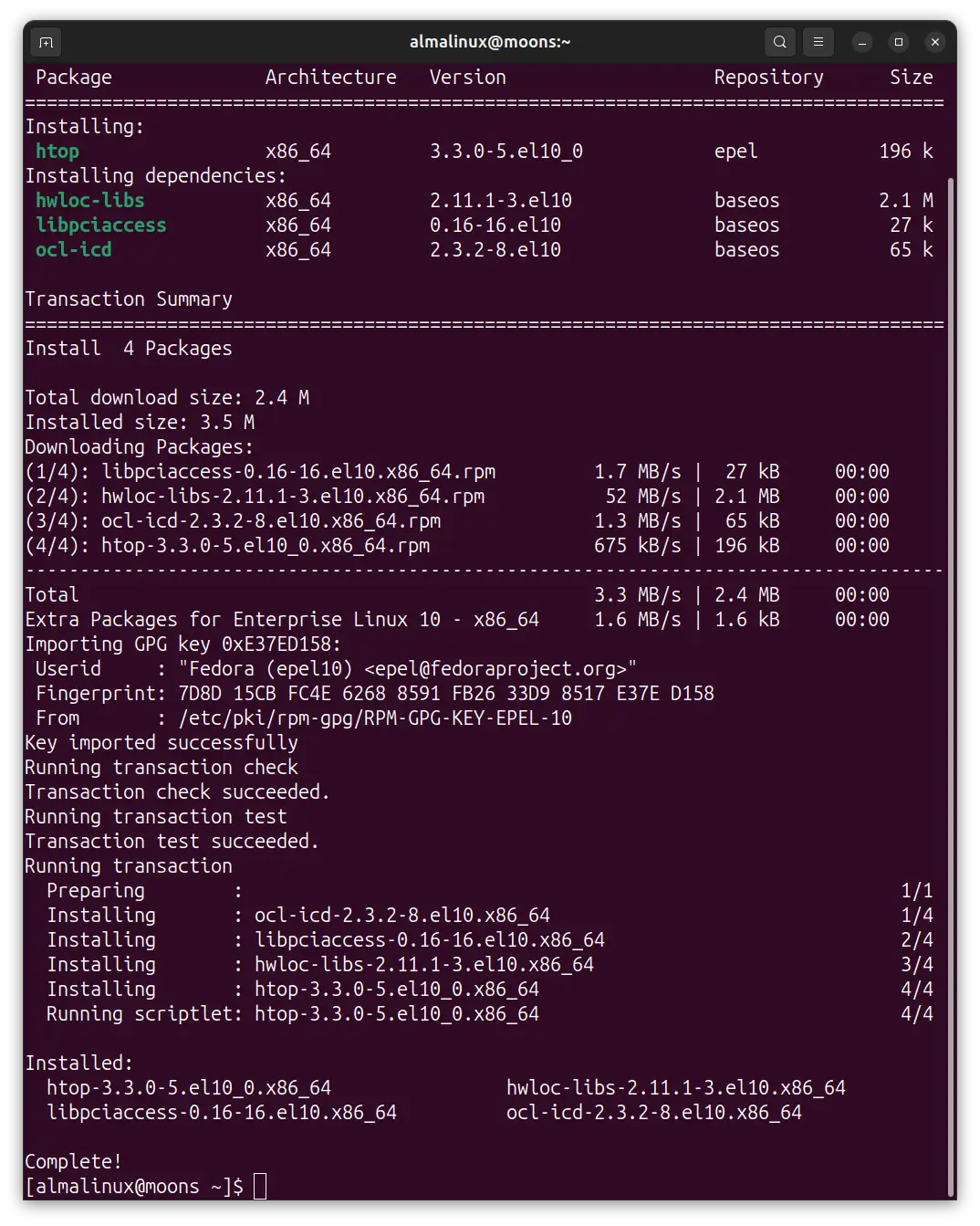
Task: Click the Complete! message
Action: (x=74, y=1162)
